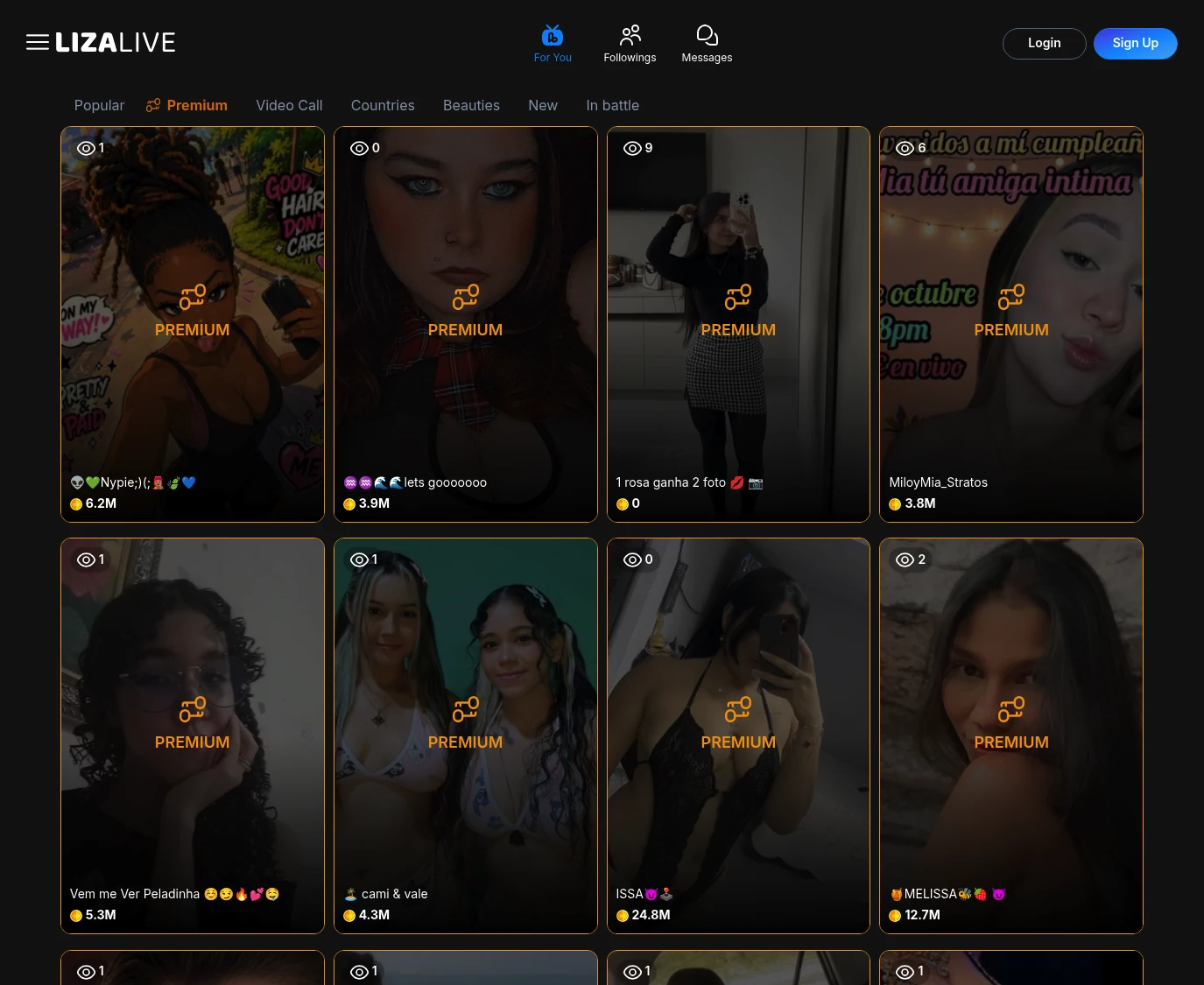Viewport: 1204px width, 985px height.
Task: Click the 3.8M coin count
Action: (x=920, y=503)
